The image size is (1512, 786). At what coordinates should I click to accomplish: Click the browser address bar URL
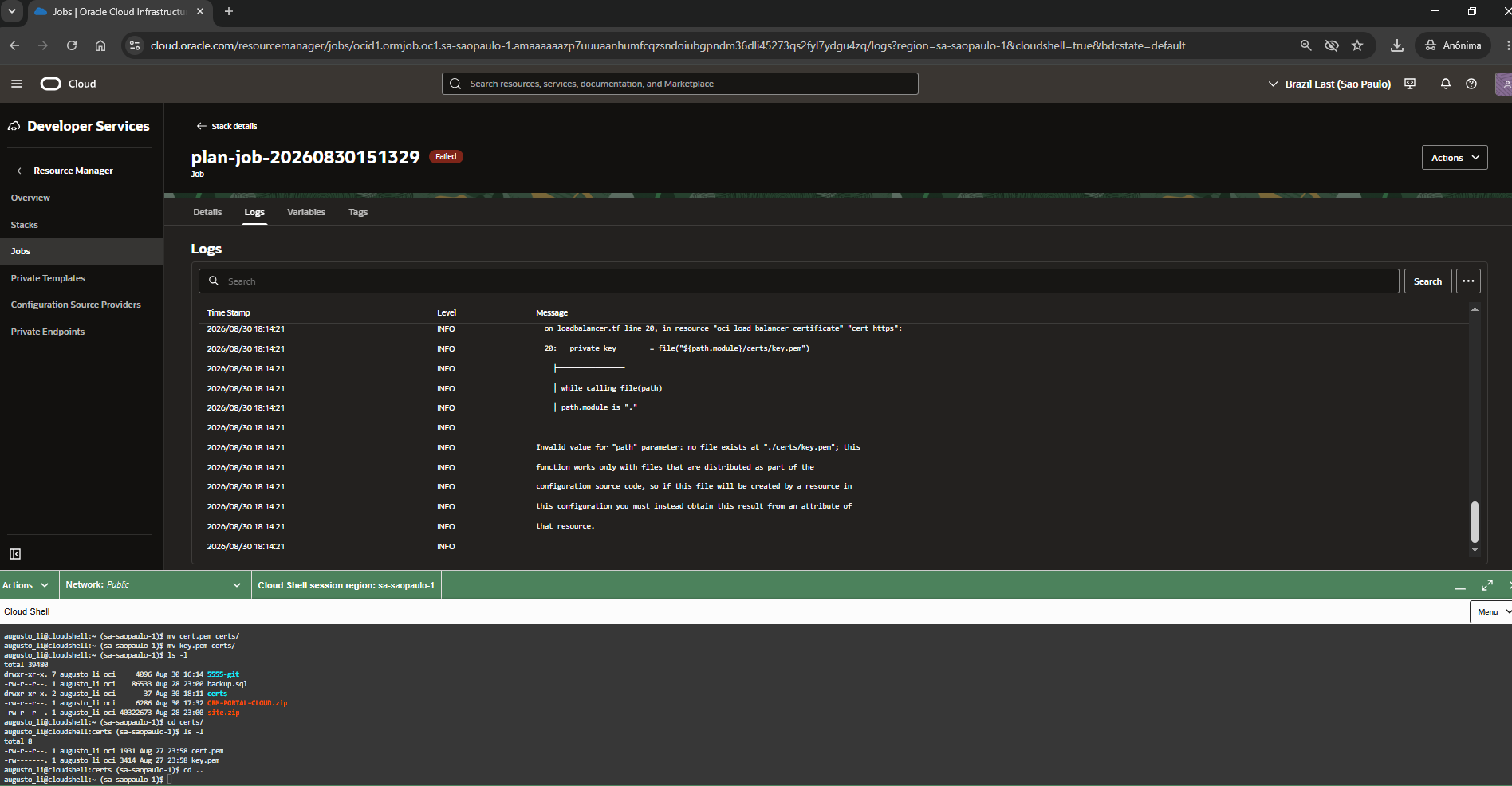(667, 45)
